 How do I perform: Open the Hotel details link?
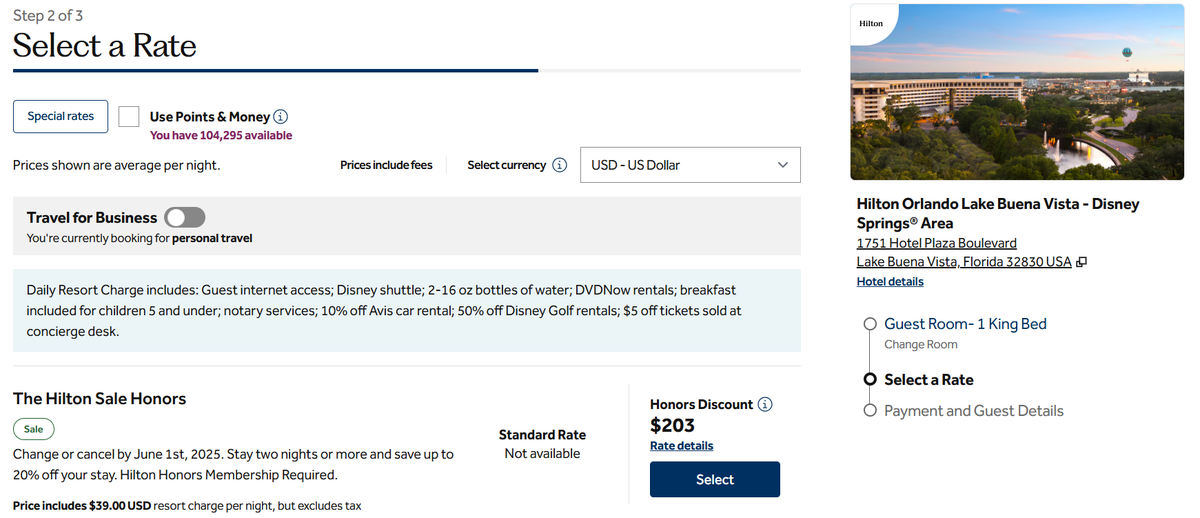coord(890,281)
